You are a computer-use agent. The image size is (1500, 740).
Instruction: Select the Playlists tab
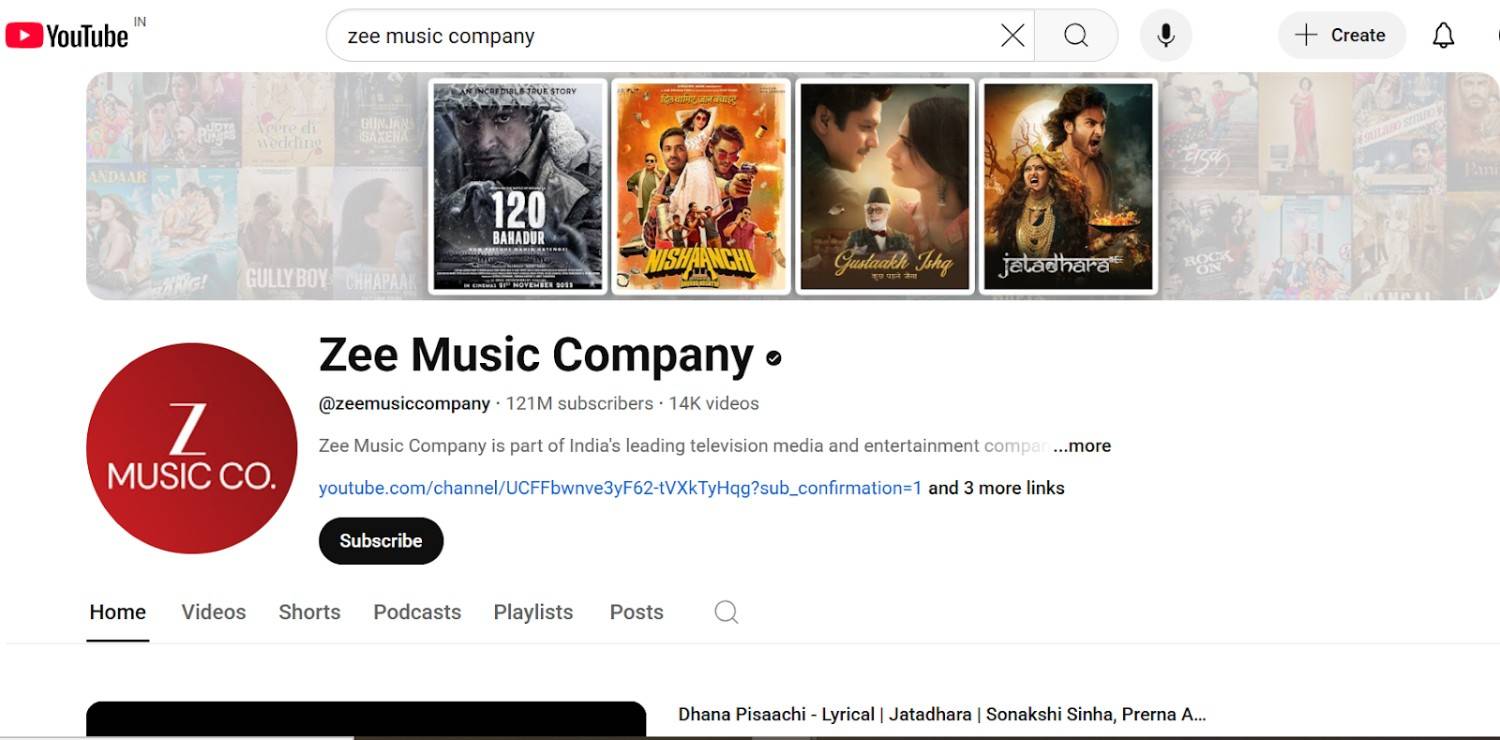click(x=533, y=611)
